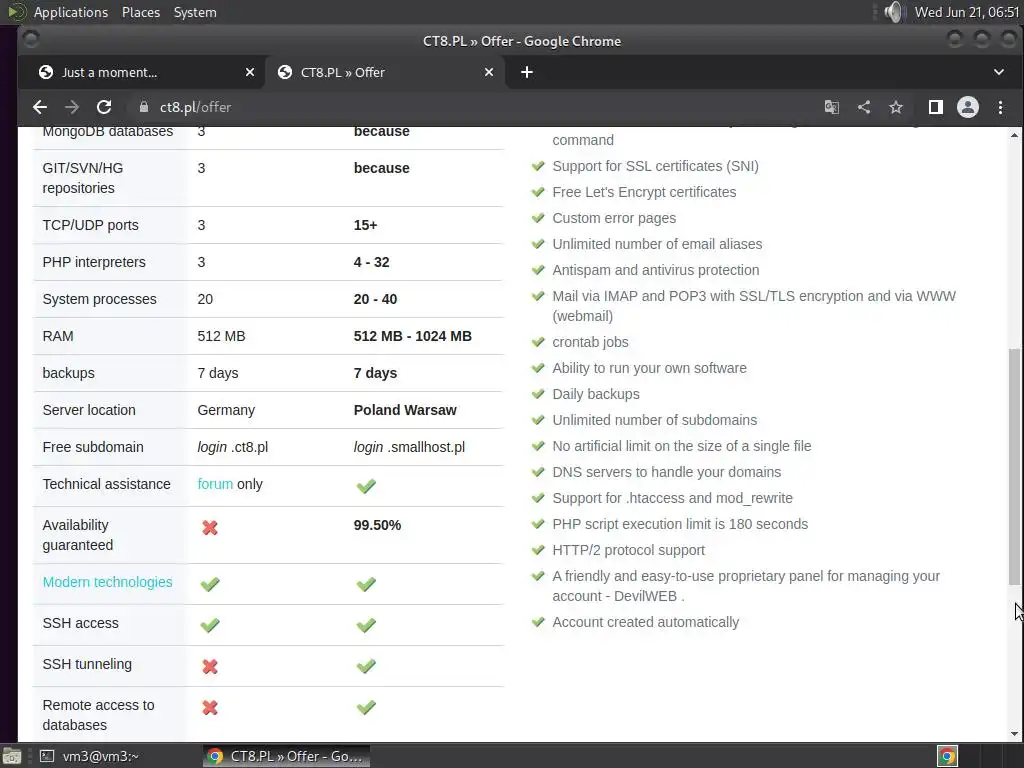The height and width of the screenshot is (768, 1024).
Task: Click the show desktop icon in bottom panel
Action: pyautogui.click(x=12, y=756)
